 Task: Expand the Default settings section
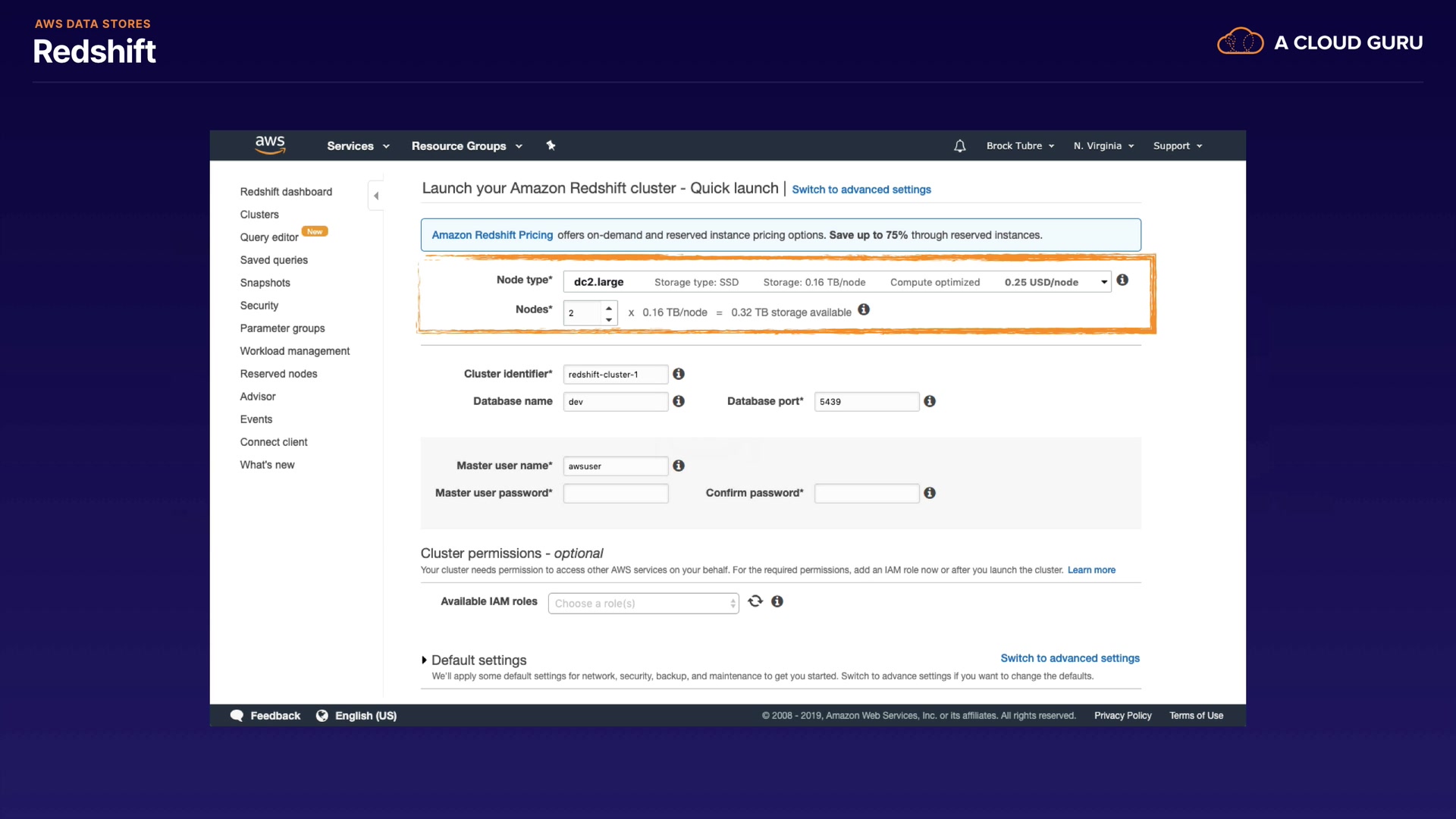click(x=425, y=661)
